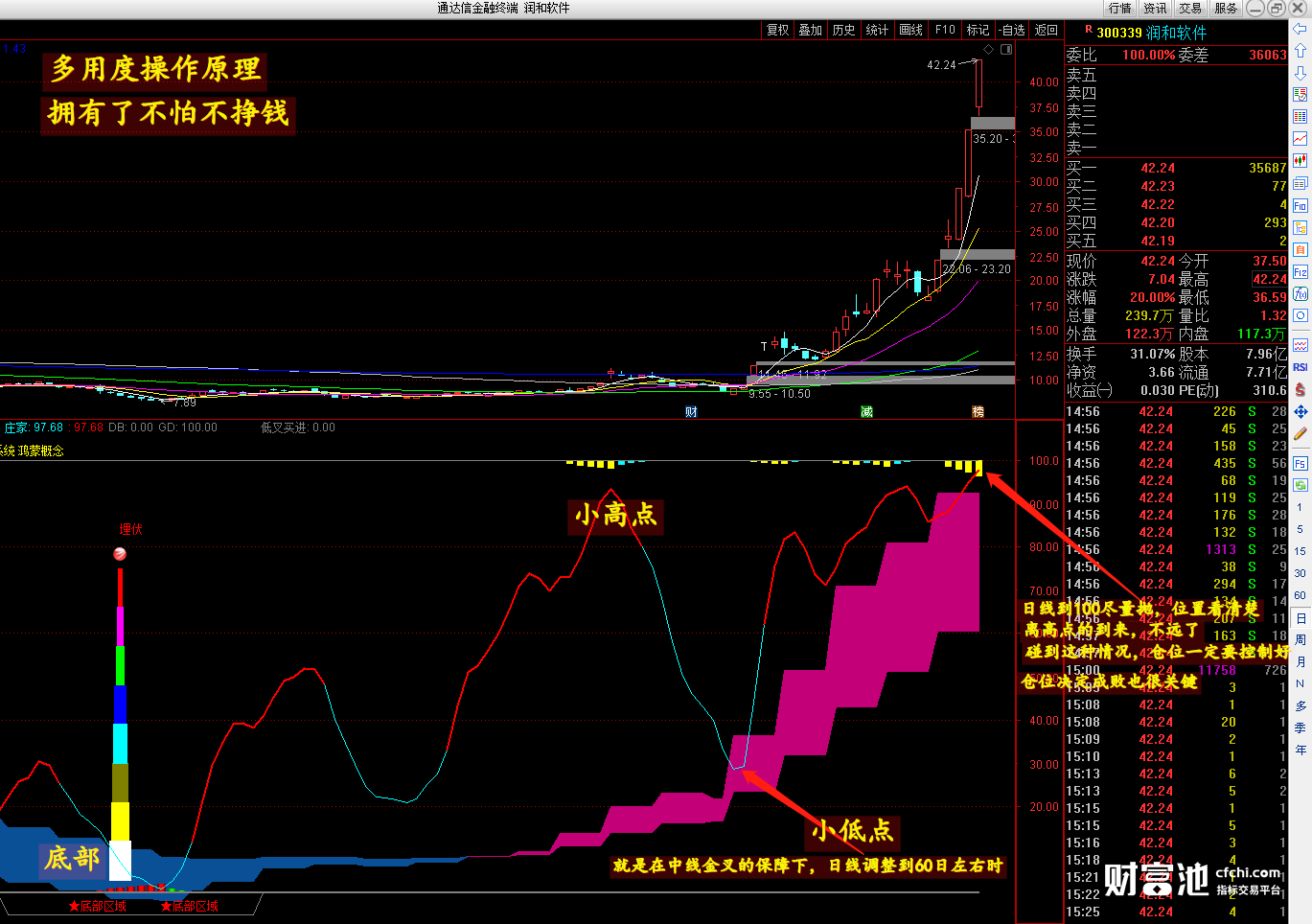Switch to 1-minute period
The height and width of the screenshot is (924, 1312).
pos(1300,507)
